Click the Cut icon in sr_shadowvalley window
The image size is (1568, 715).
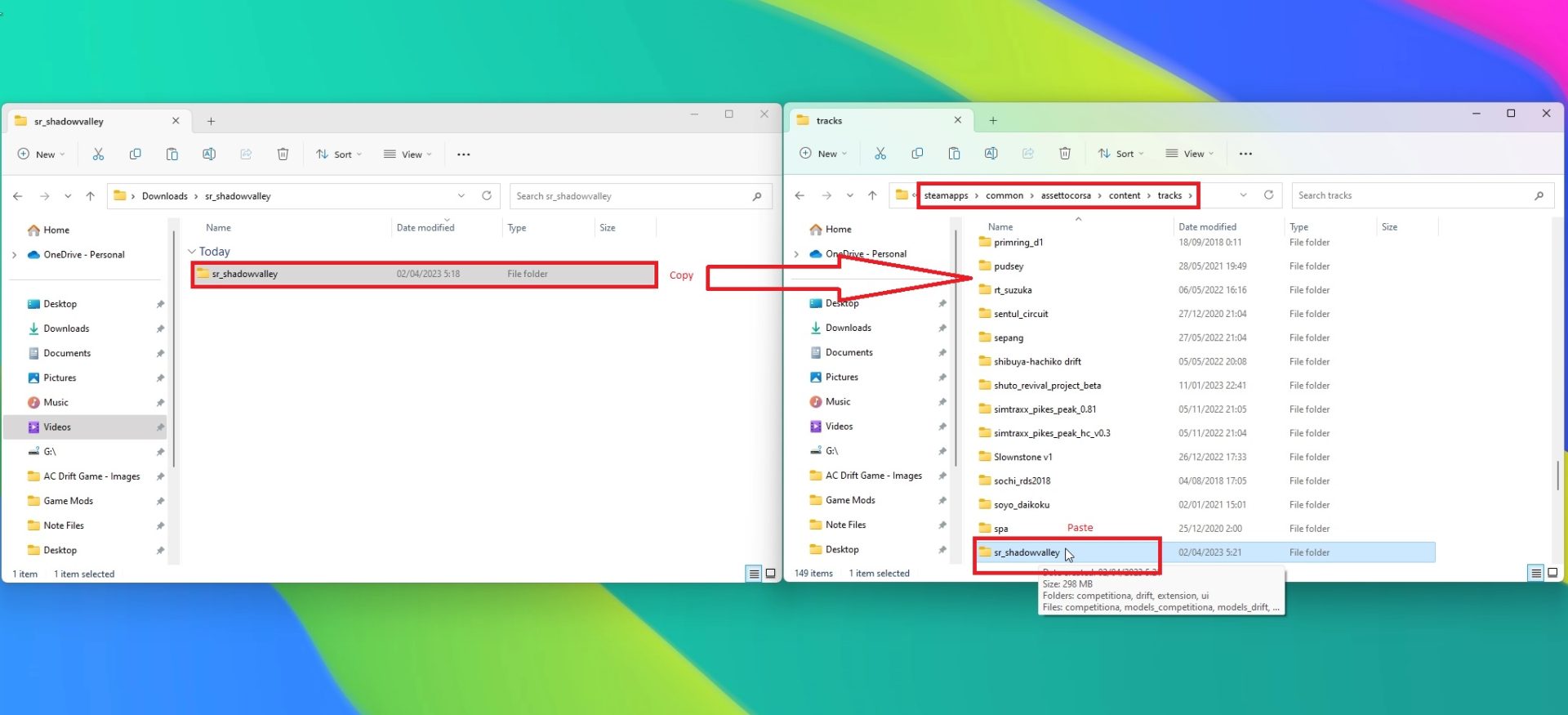point(98,154)
